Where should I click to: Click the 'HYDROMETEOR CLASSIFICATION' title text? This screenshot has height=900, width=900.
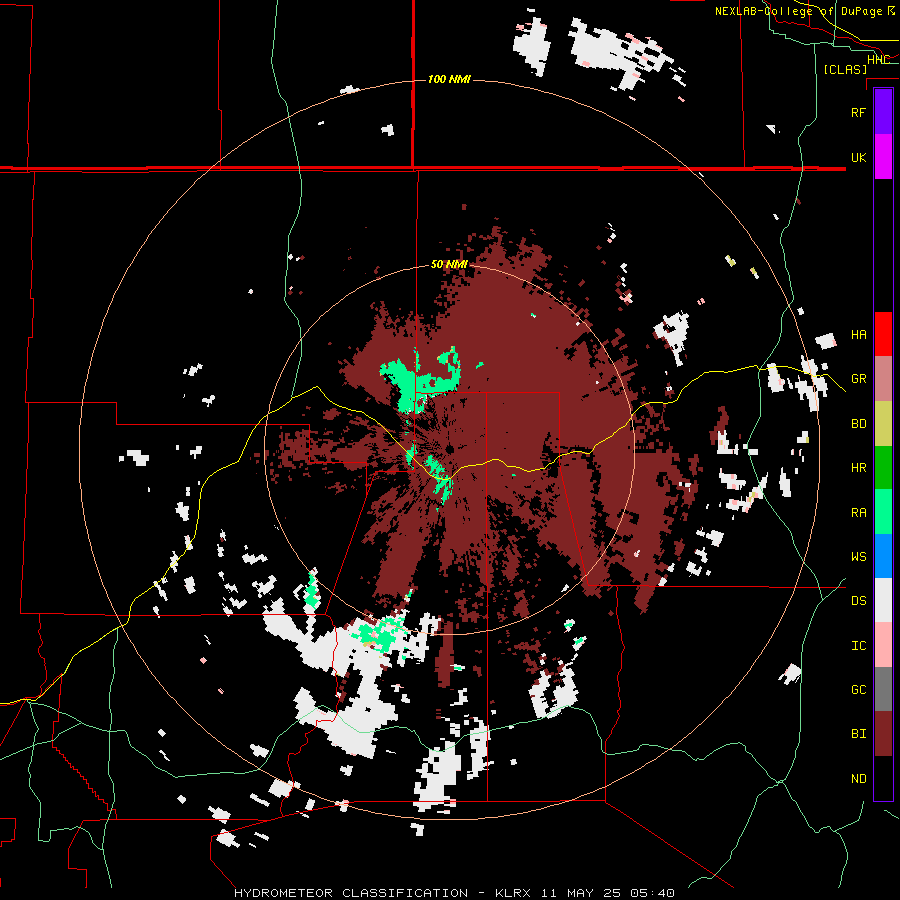point(350,893)
